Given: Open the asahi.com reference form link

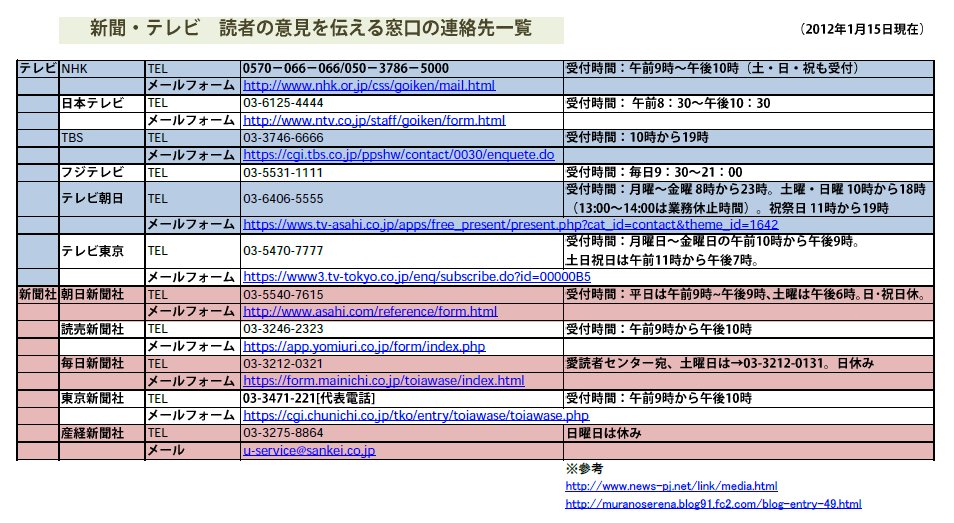Looking at the screenshot, I should 370,311.
